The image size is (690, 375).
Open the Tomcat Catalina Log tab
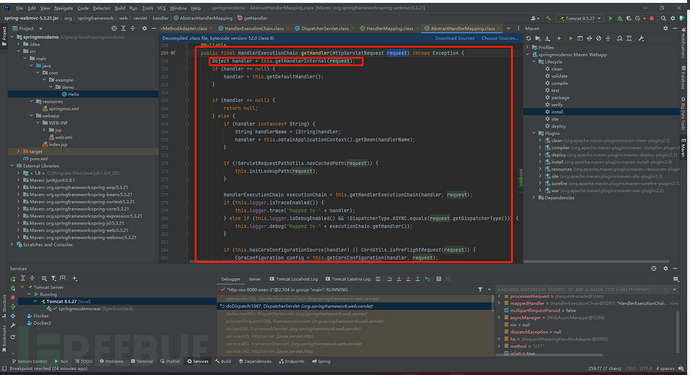tap(348, 279)
